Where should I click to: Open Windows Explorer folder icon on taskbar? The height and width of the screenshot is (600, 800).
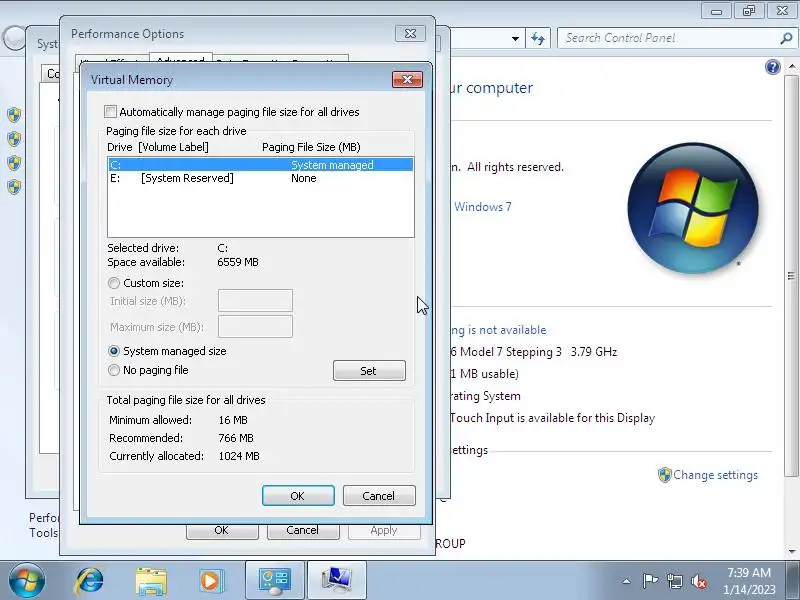pos(151,581)
